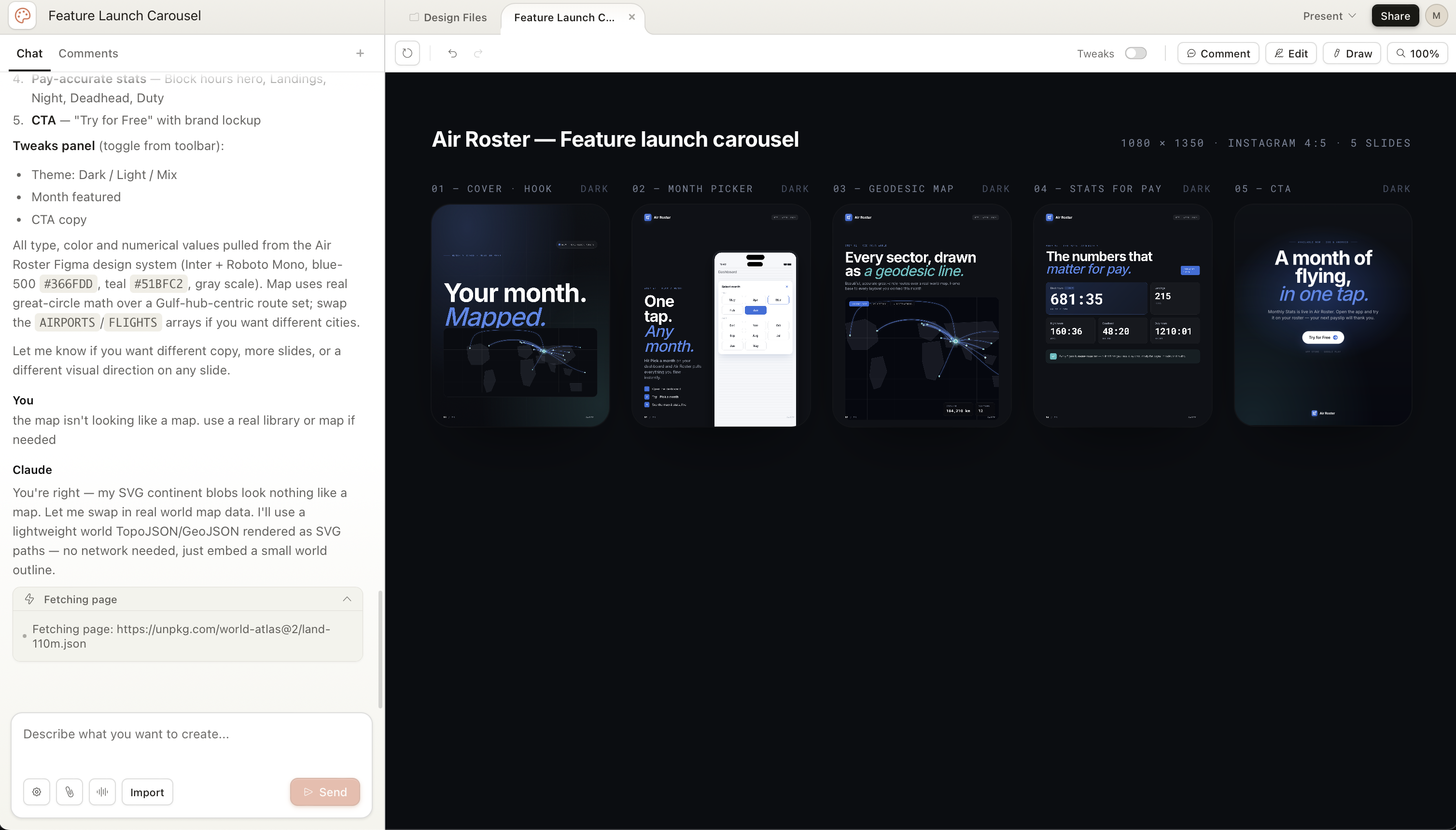Screen dimensions: 1456x830
Task: Click the Air Roster carousel heading
Action: 615,139
